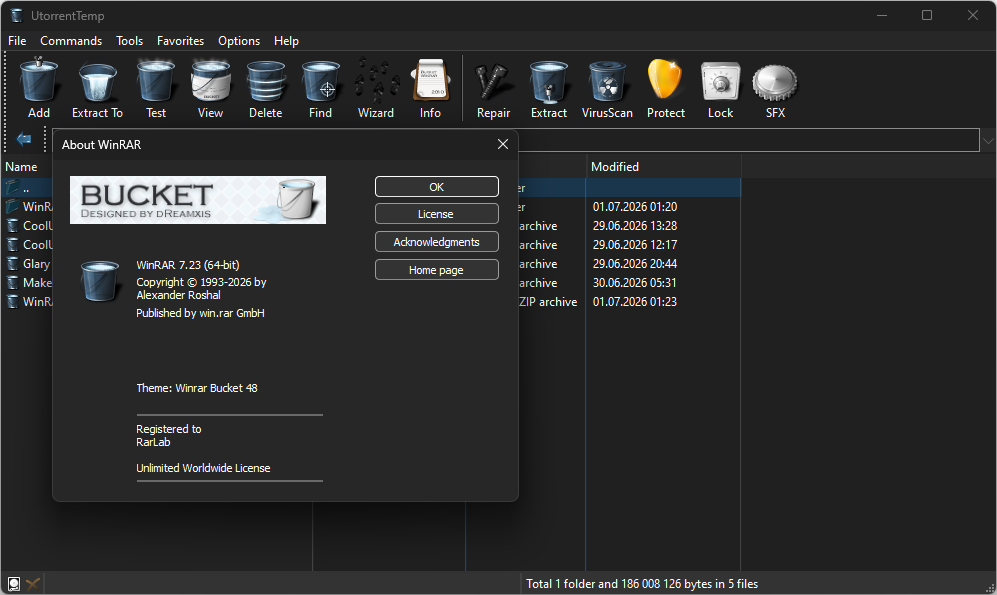Click the Registered to RarLab text

pyautogui.click(x=168, y=435)
